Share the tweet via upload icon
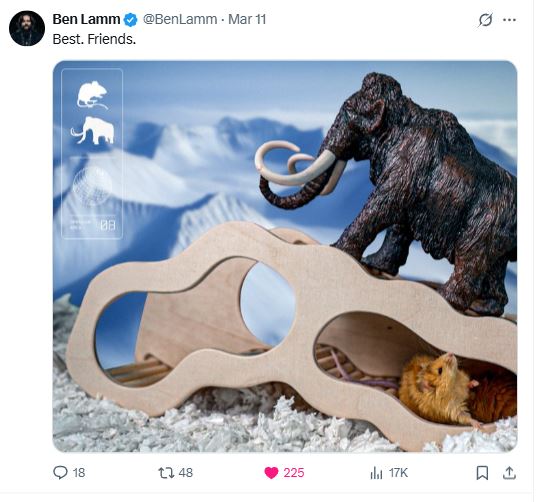551x502 pixels. pos(509,473)
